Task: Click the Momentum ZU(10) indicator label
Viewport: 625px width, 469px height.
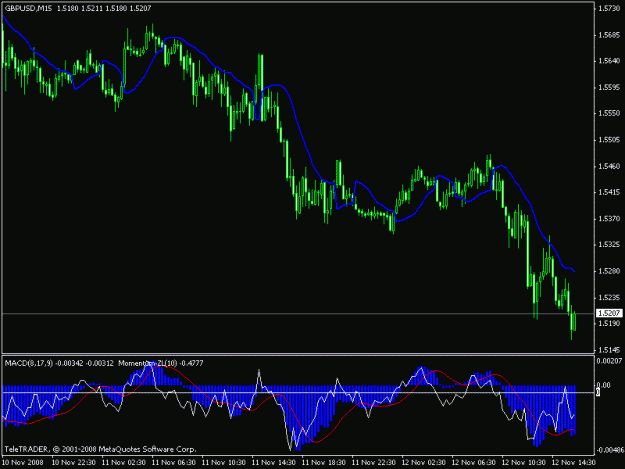Action: tap(148, 363)
